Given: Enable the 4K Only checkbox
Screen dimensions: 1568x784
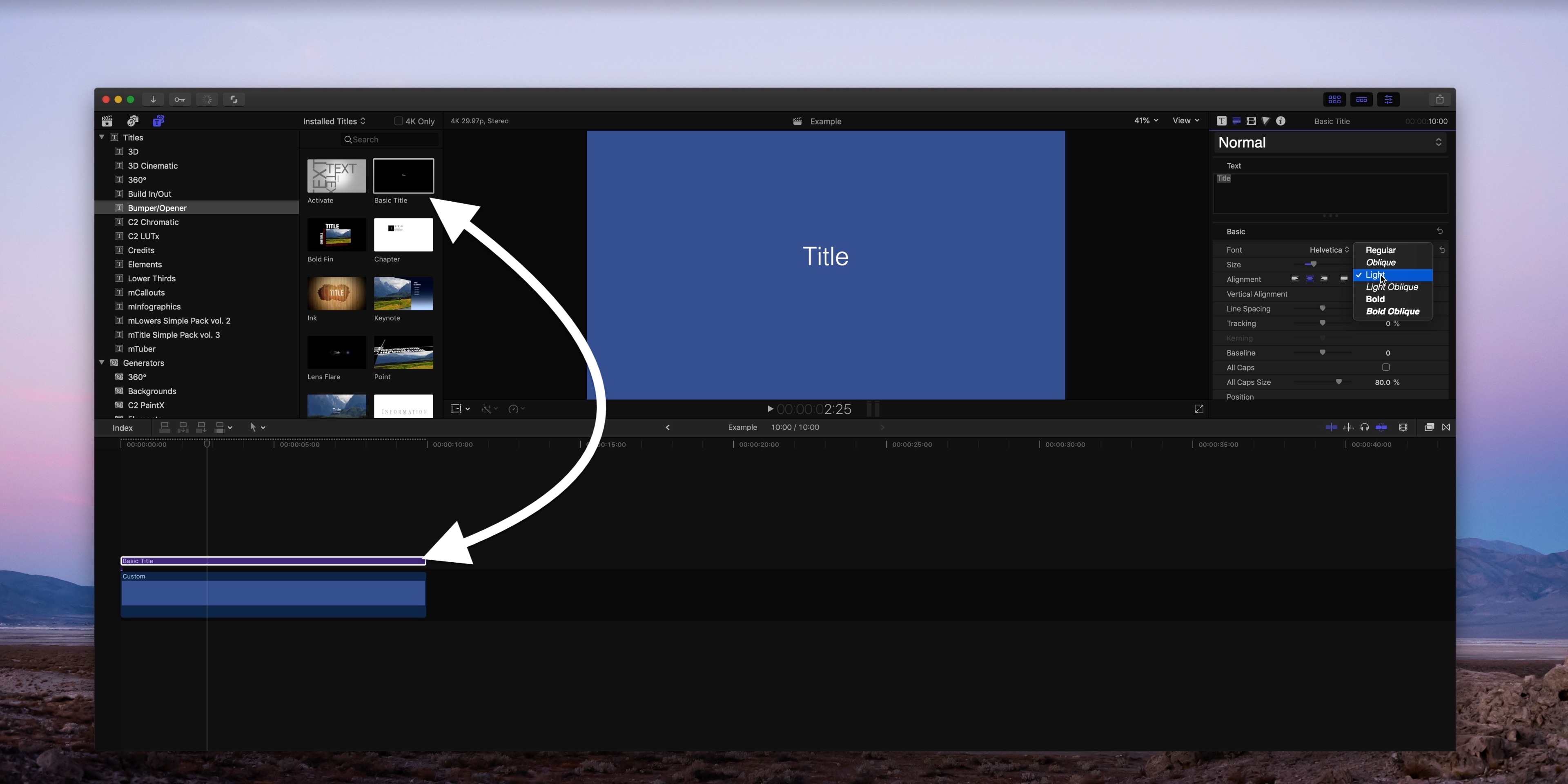Looking at the screenshot, I should click(399, 120).
